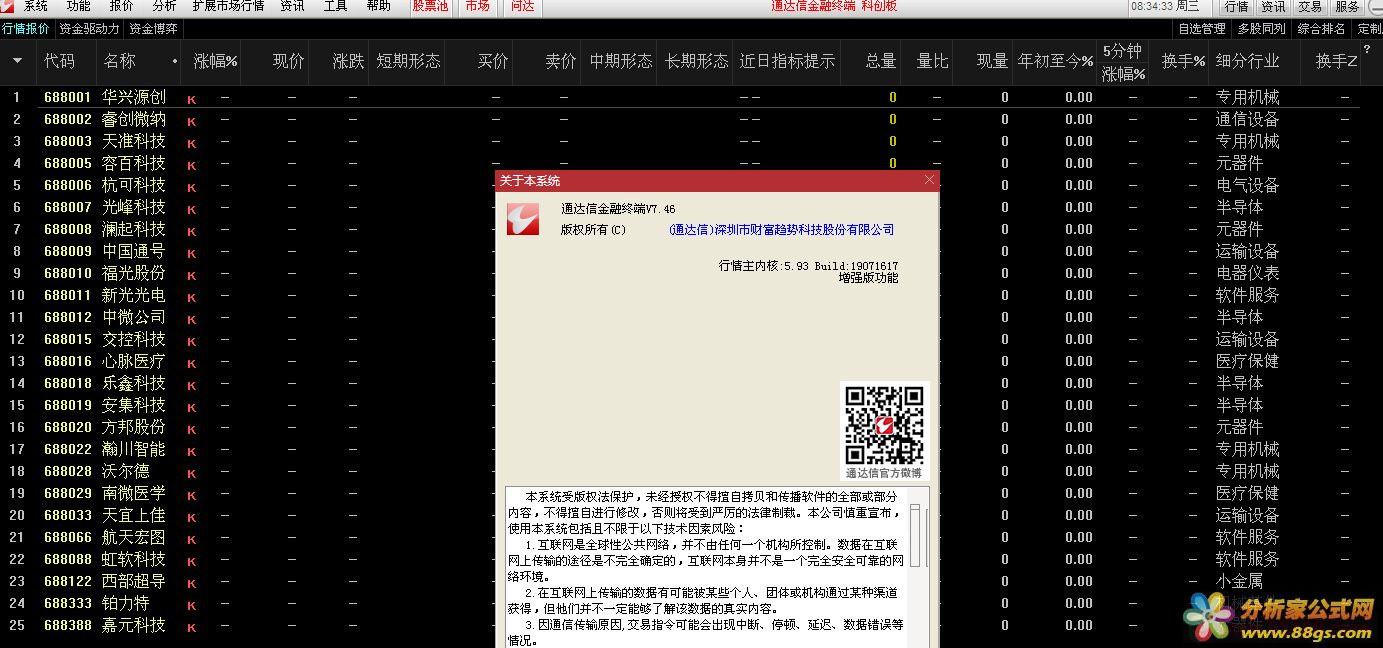Open 综合排名 in the sub toolbar
This screenshot has height=648, width=1383.
click(x=1322, y=29)
